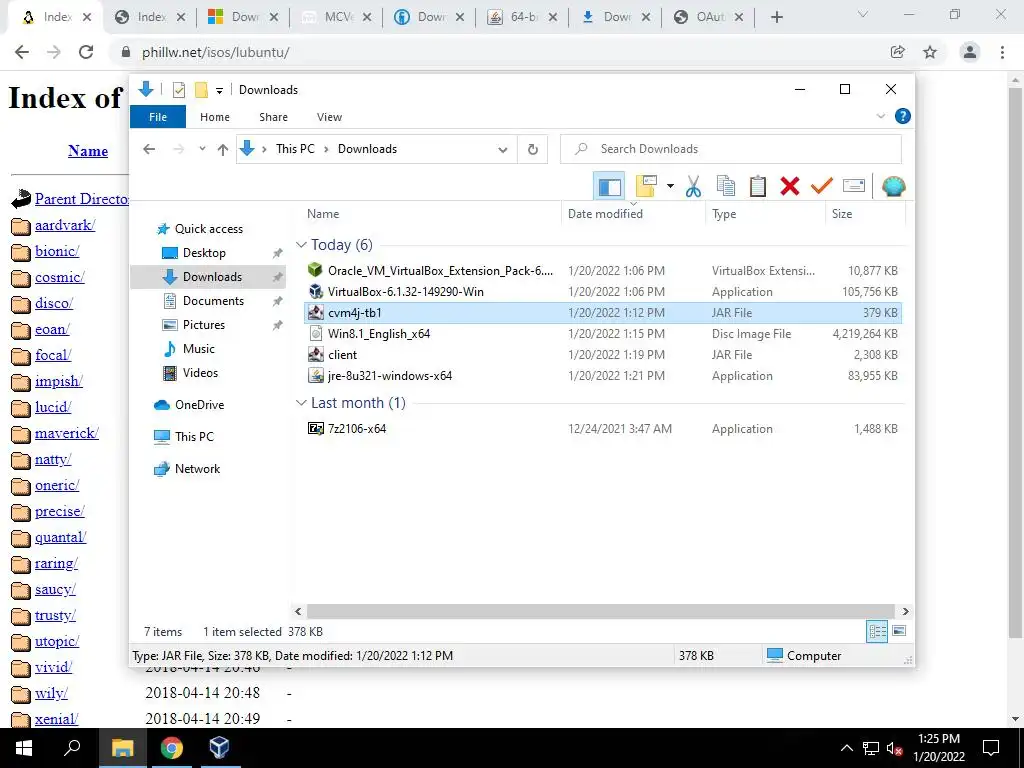Click the horizontal scrollbar in file list
The image size is (1024, 768).
pyautogui.click(x=601, y=611)
